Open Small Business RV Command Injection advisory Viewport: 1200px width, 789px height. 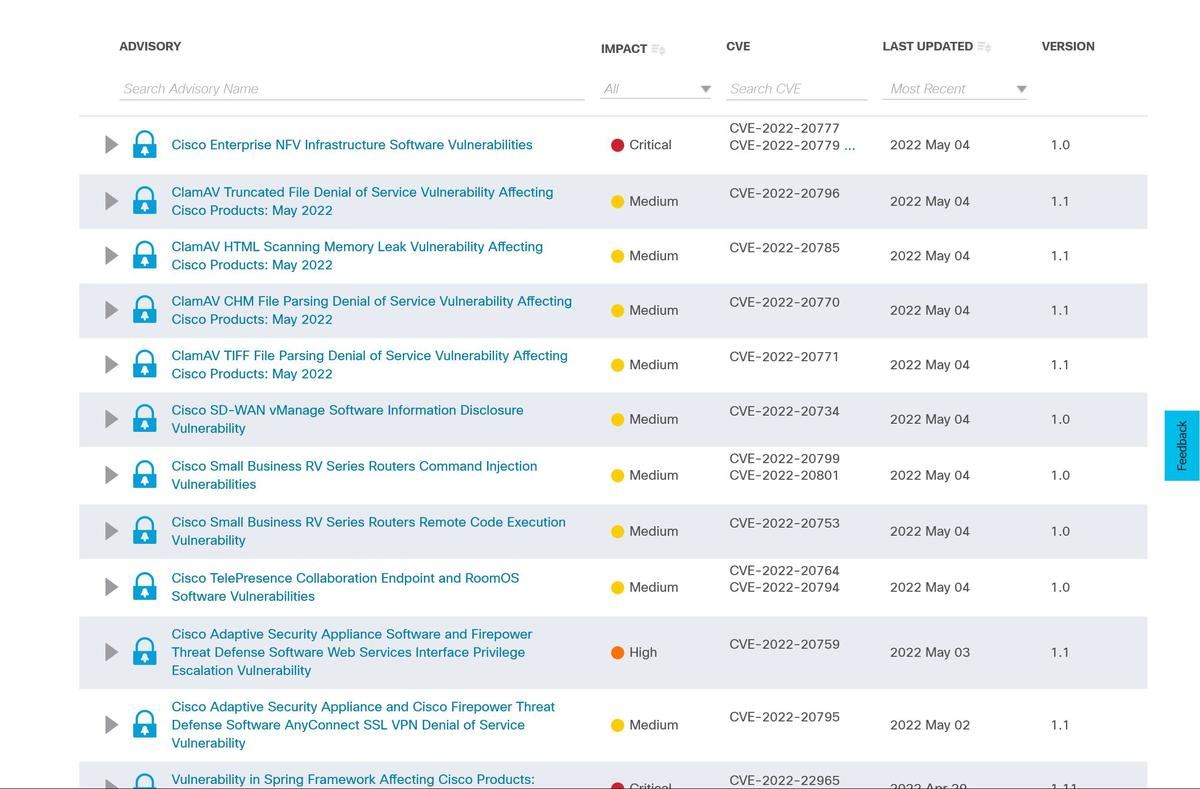pyautogui.click(x=354, y=475)
